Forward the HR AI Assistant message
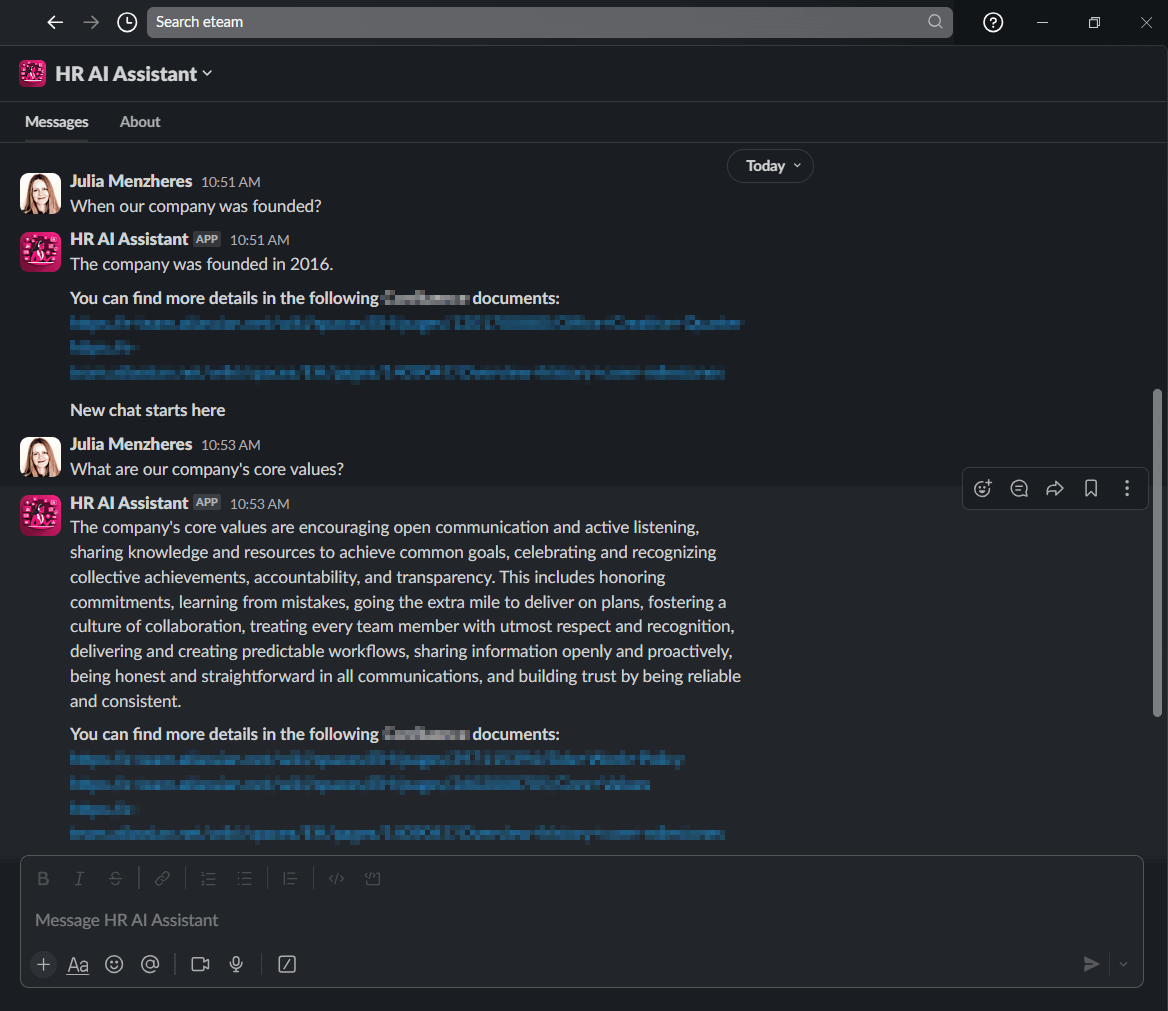 point(1054,488)
